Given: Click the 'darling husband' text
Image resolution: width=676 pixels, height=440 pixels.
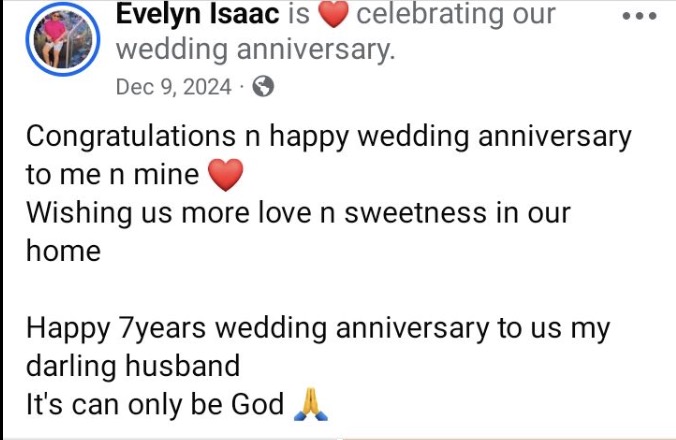Looking at the screenshot, I should click(133, 365).
